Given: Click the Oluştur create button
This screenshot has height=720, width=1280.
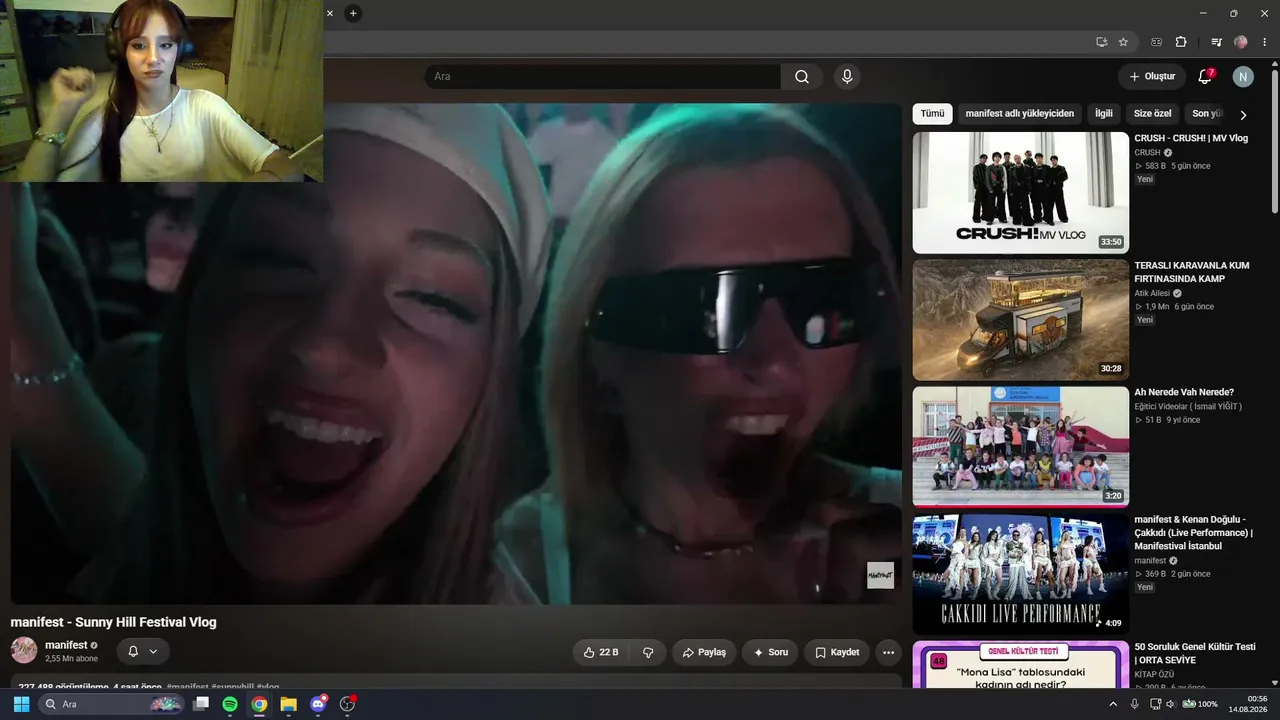Looking at the screenshot, I should [1152, 77].
